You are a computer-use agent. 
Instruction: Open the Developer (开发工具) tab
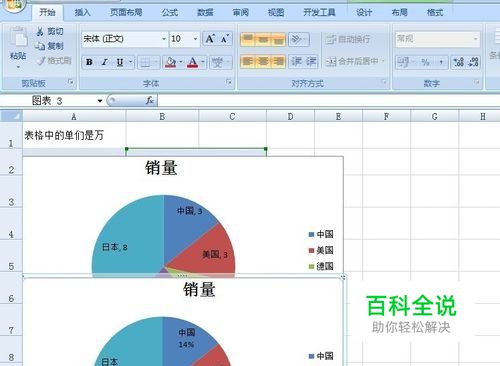click(x=319, y=12)
